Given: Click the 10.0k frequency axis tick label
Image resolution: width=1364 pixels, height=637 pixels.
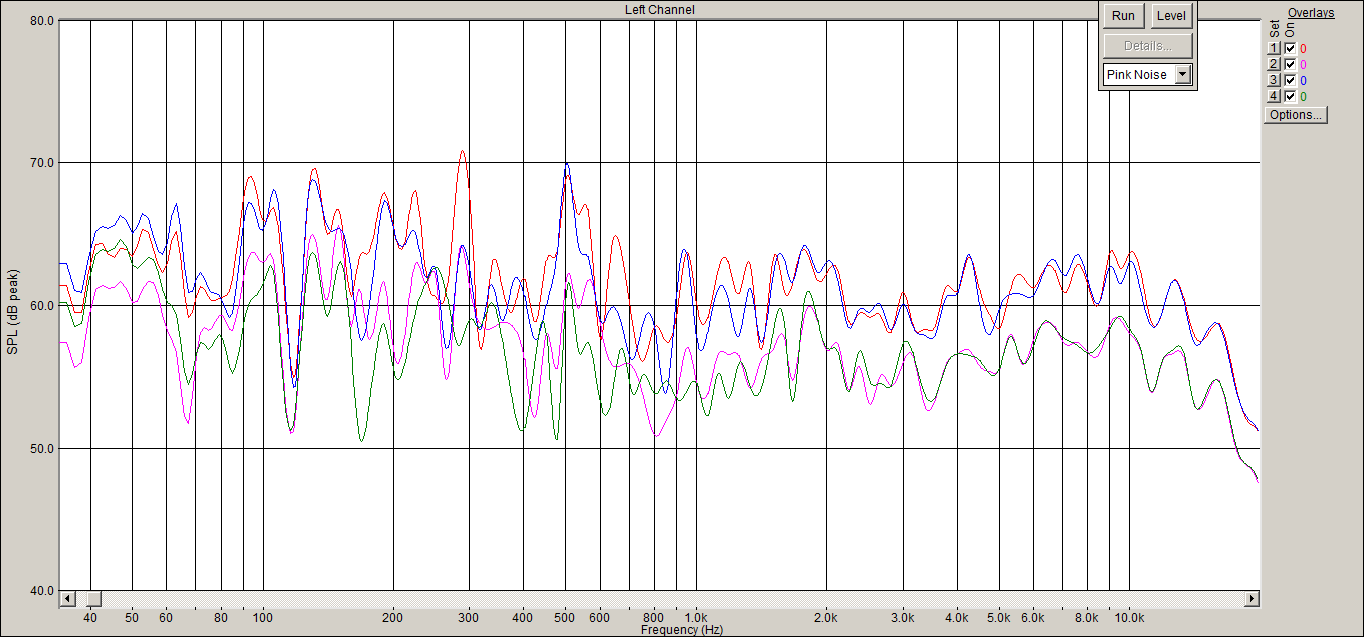Looking at the screenshot, I should pos(1129,618).
